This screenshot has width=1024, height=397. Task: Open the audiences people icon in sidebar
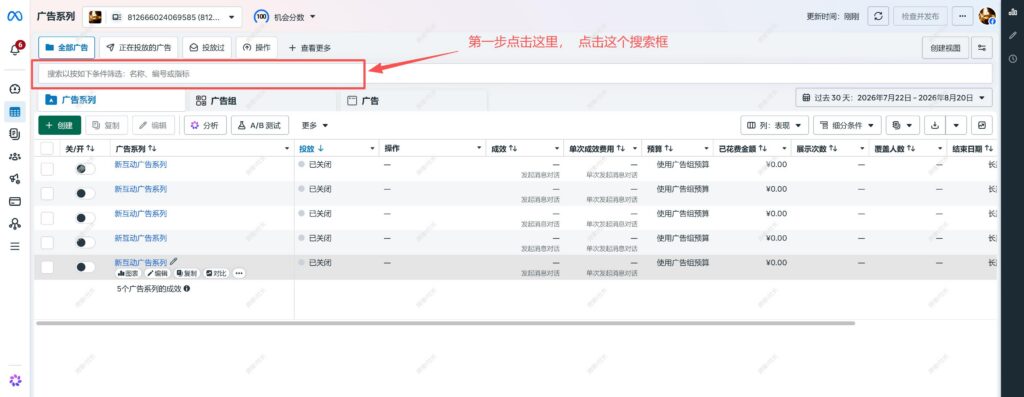(14, 157)
